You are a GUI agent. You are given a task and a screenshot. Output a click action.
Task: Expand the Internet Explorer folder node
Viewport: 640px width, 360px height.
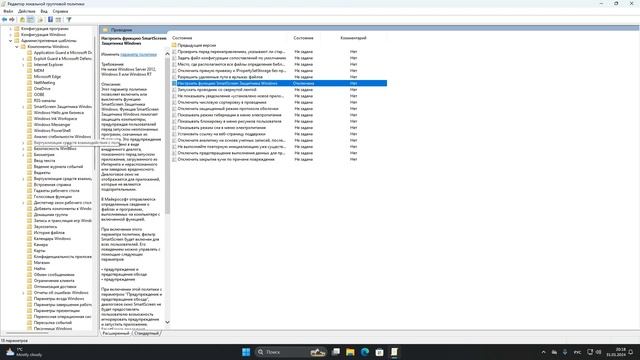point(23,64)
